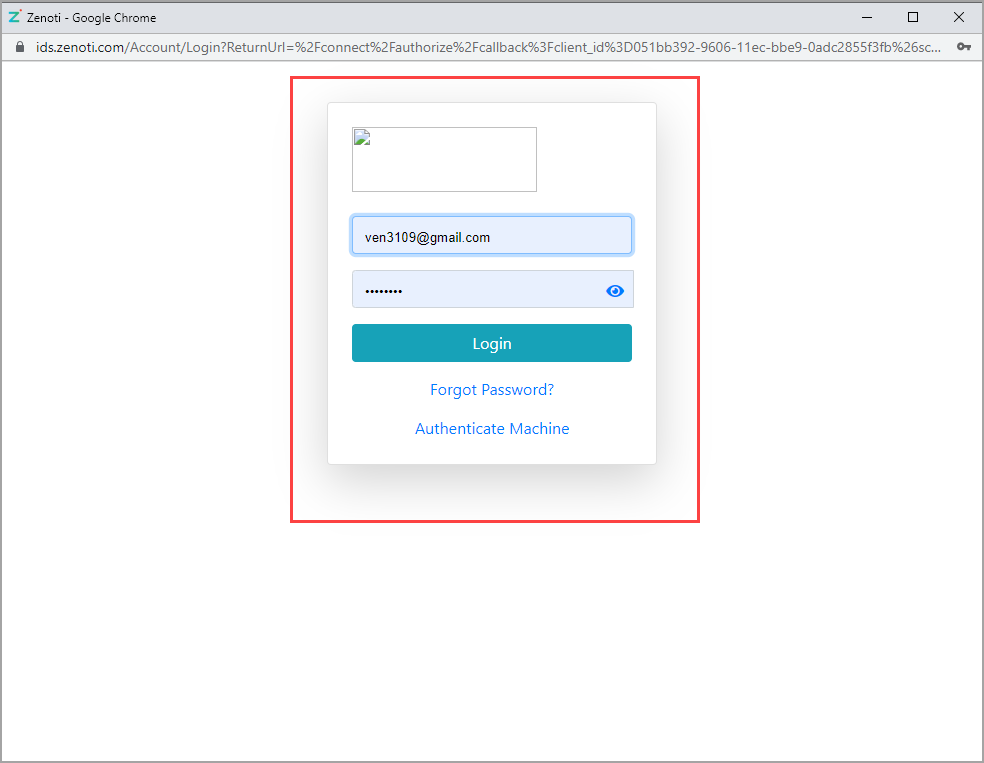Click the padlock icon in address bar

[x=19, y=47]
